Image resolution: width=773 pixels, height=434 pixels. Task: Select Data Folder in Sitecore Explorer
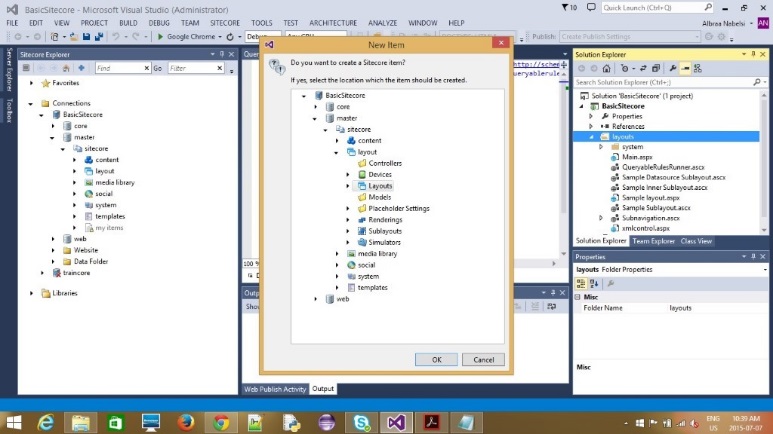coord(91,261)
